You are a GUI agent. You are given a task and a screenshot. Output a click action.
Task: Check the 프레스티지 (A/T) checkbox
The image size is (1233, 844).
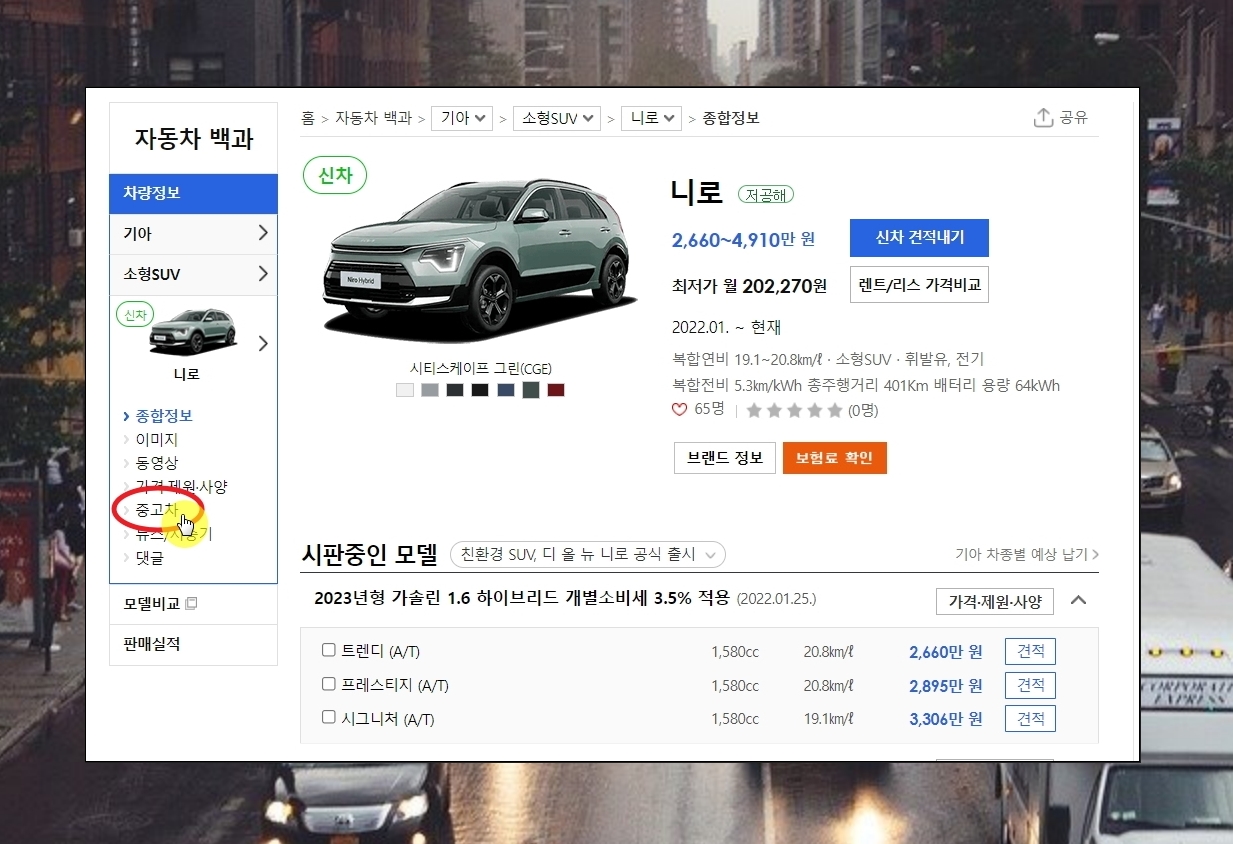[x=328, y=684]
